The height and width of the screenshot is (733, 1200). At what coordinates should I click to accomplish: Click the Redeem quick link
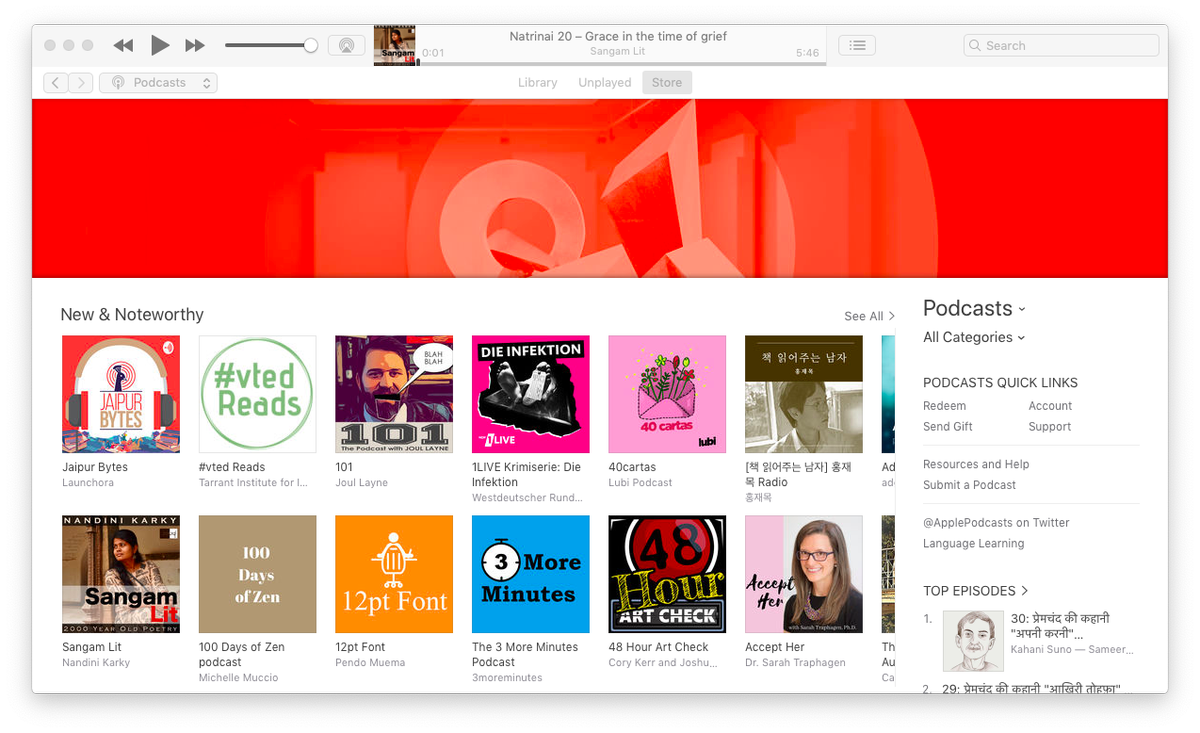[944, 406]
